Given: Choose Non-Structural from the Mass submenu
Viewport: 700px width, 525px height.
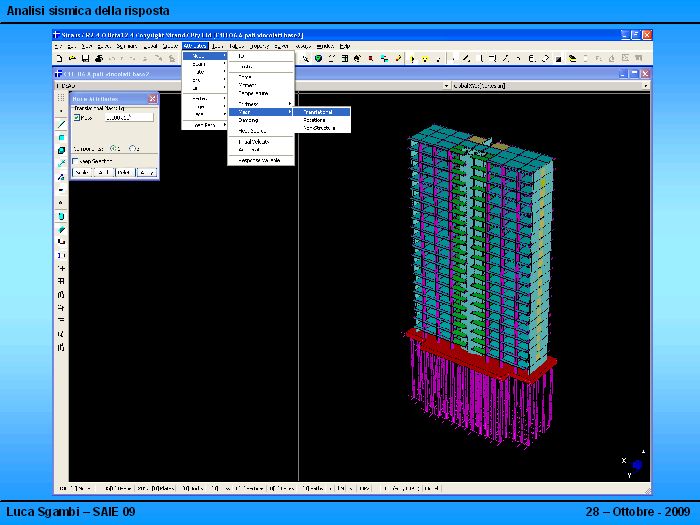Looking at the screenshot, I should pos(320,129).
